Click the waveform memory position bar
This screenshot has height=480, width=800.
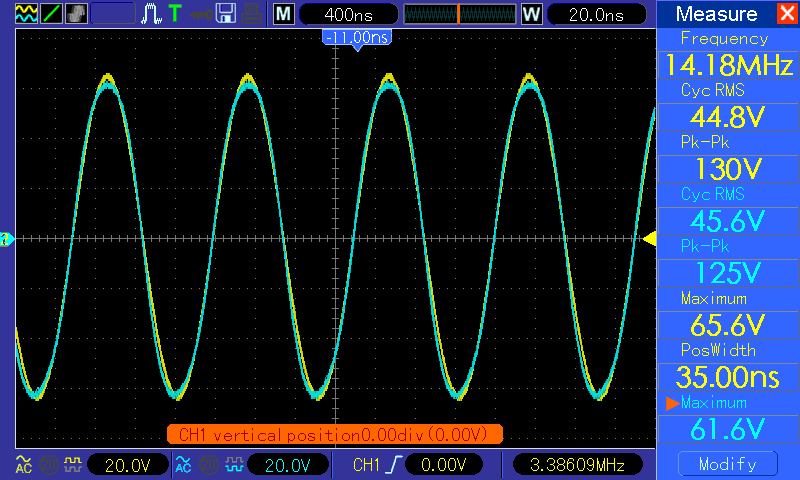coord(458,14)
